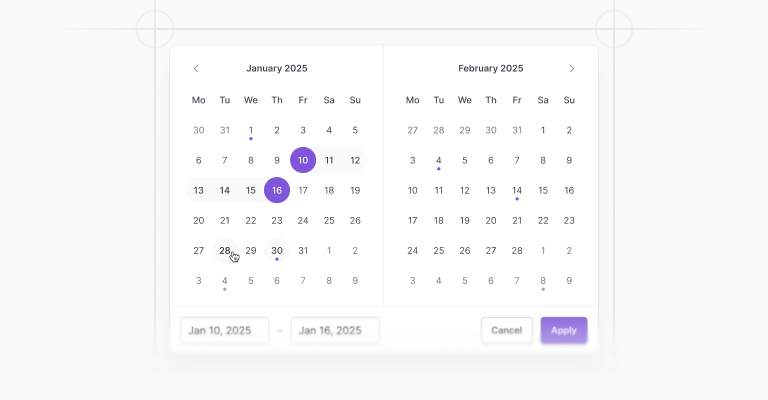
Task: Select February 20 in the February grid
Action: (491, 221)
